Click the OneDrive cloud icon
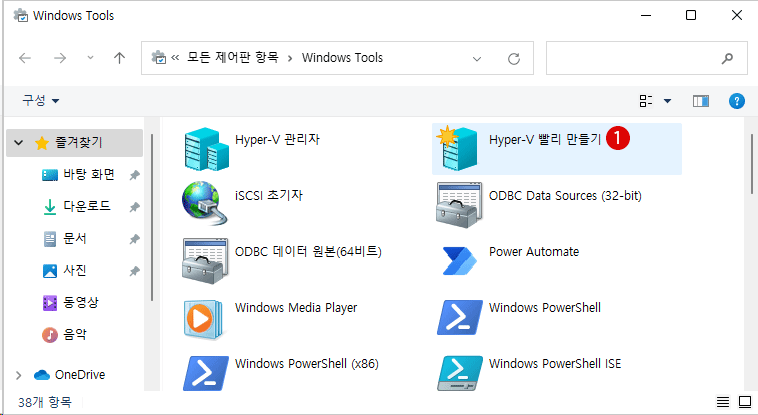The height and width of the screenshot is (415, 758). (x=42, y=375)
